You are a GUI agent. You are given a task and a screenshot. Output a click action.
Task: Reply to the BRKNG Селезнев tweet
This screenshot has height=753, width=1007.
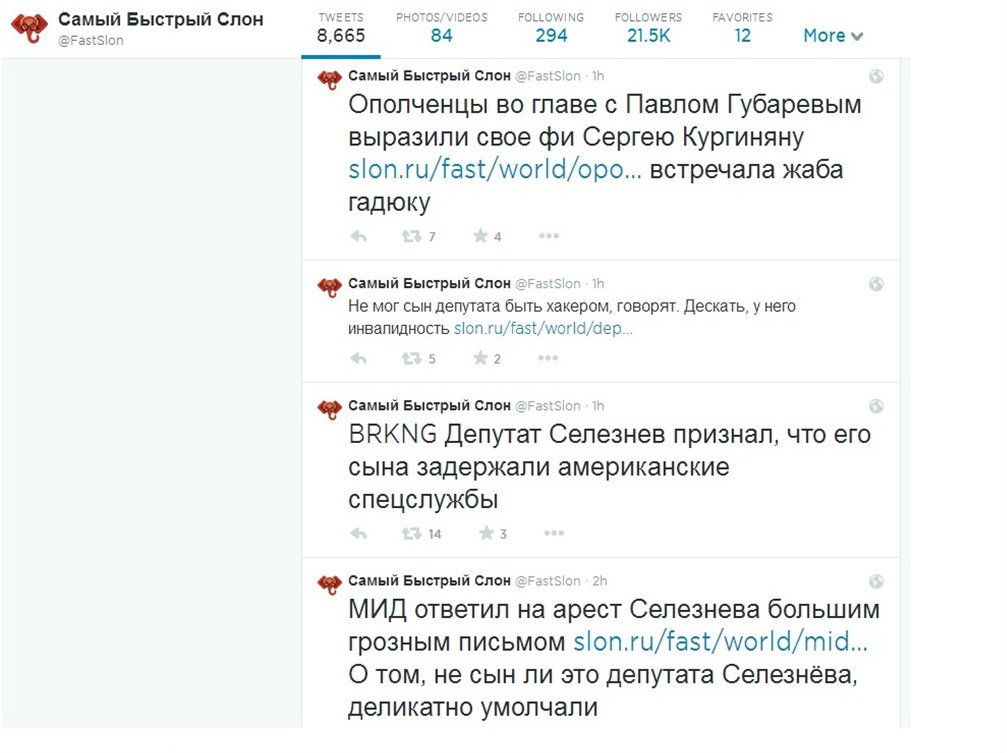pos(359,534)
